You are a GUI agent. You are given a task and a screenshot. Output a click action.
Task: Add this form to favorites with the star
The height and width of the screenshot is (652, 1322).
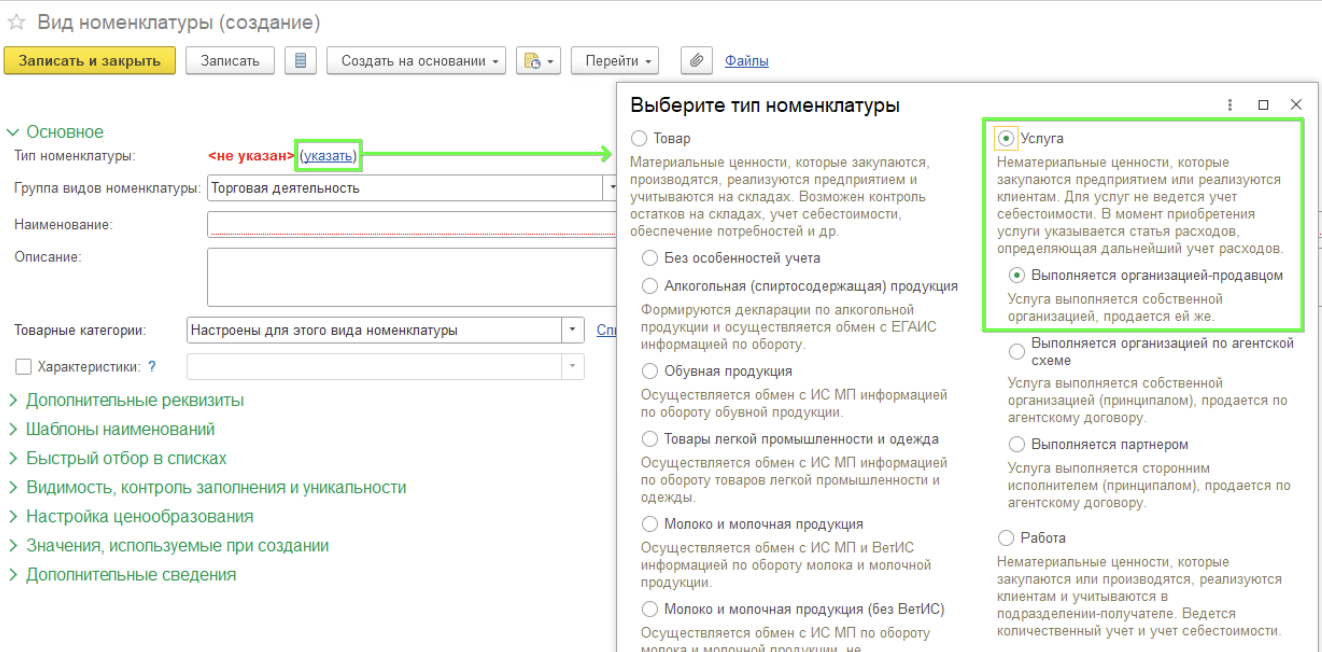16,22
